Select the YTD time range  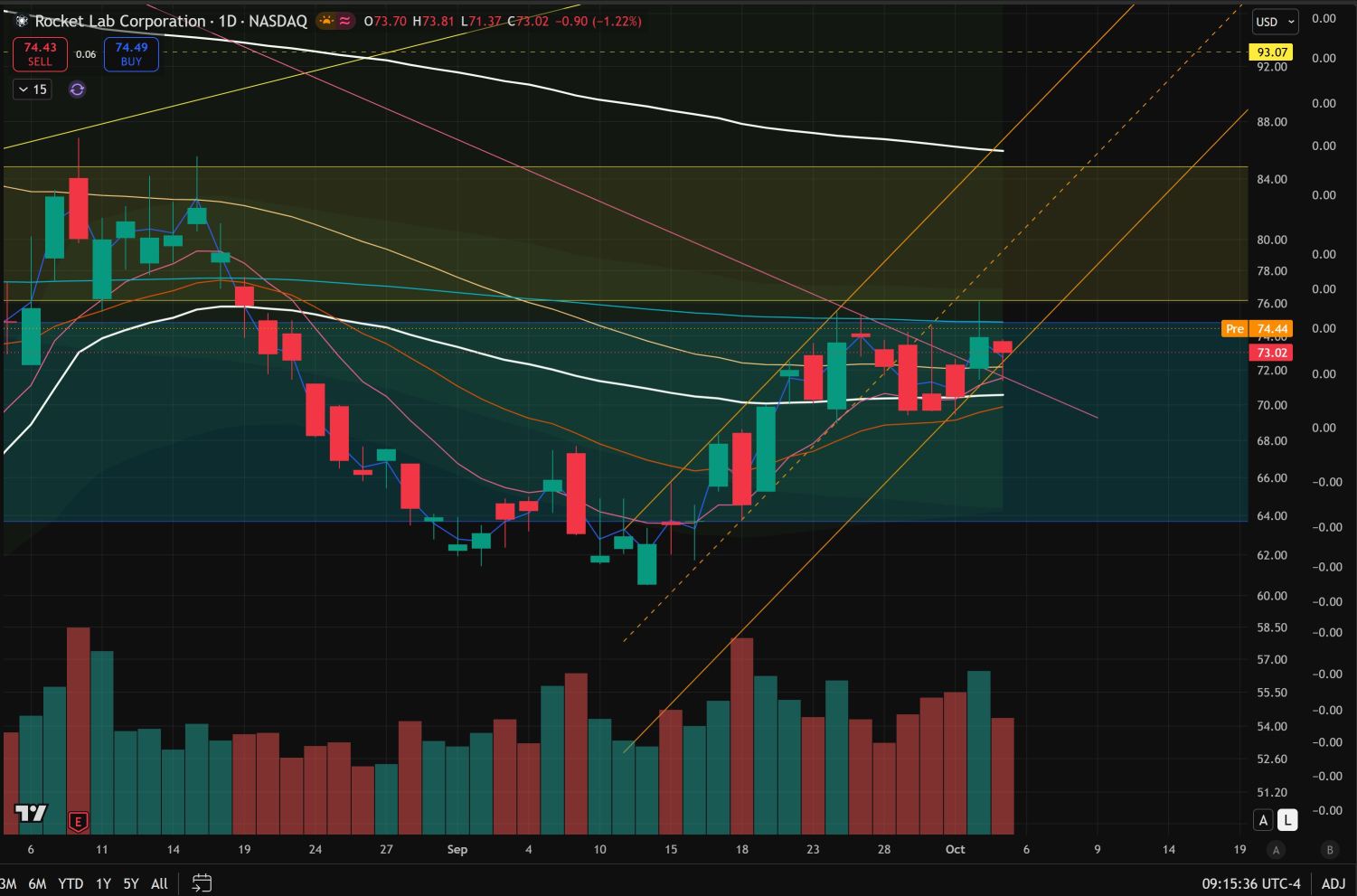[70, 883]
